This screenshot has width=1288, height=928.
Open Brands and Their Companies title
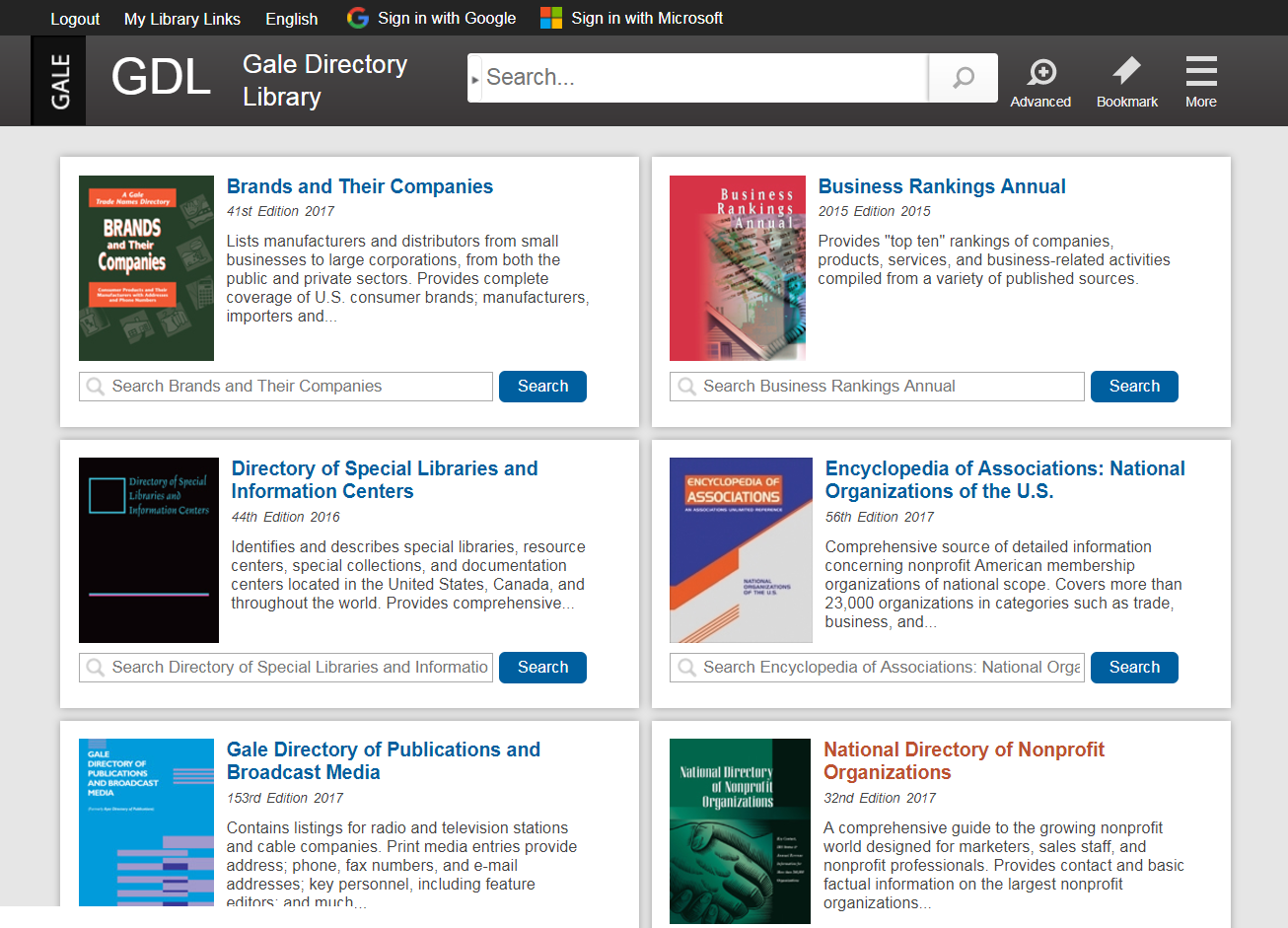pyautogui.click(x=360, y=186)
